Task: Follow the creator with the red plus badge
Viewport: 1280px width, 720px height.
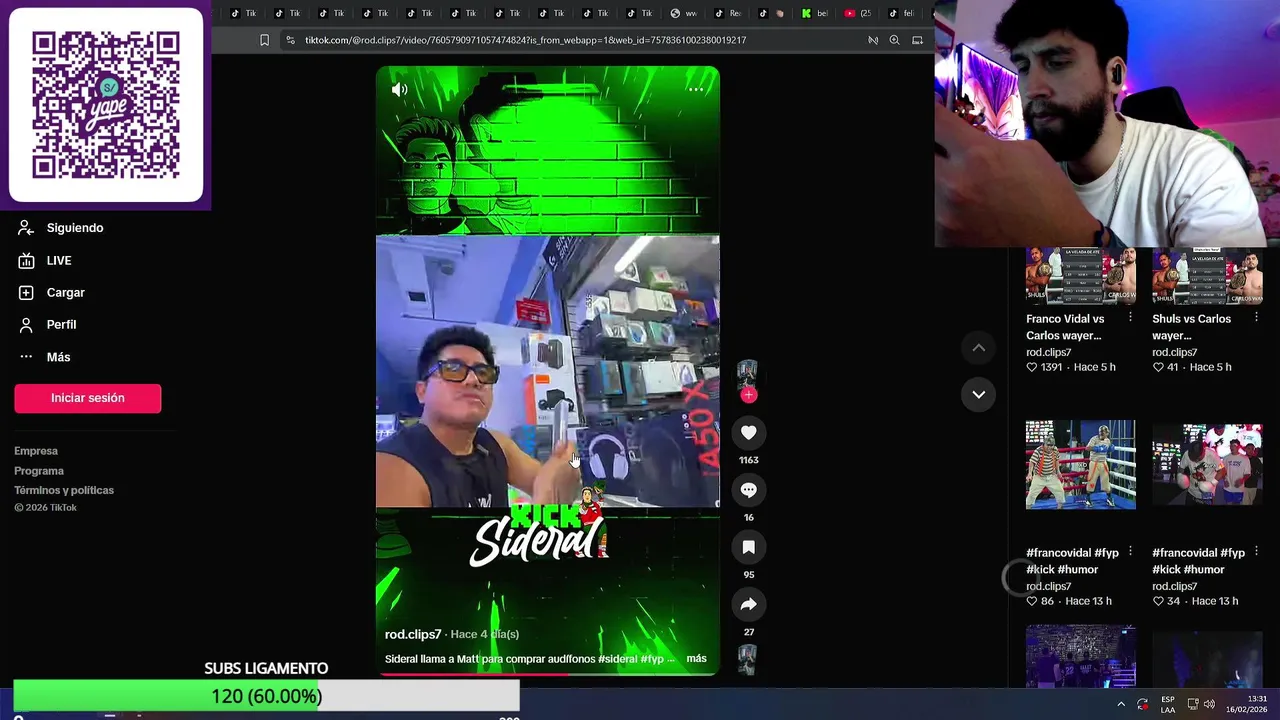Action: coord(748,395)
